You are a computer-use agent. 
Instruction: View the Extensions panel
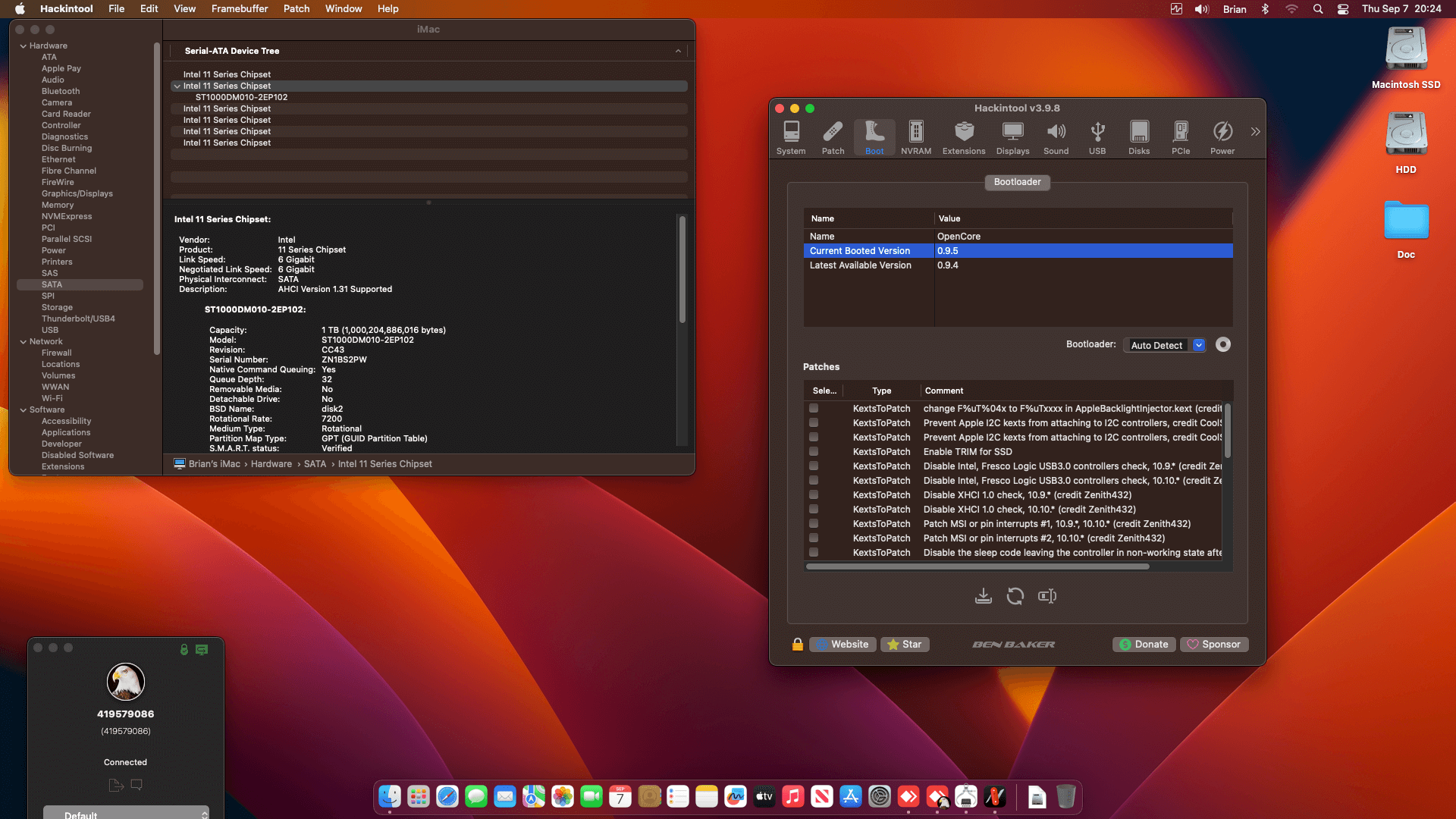[963, 136]
